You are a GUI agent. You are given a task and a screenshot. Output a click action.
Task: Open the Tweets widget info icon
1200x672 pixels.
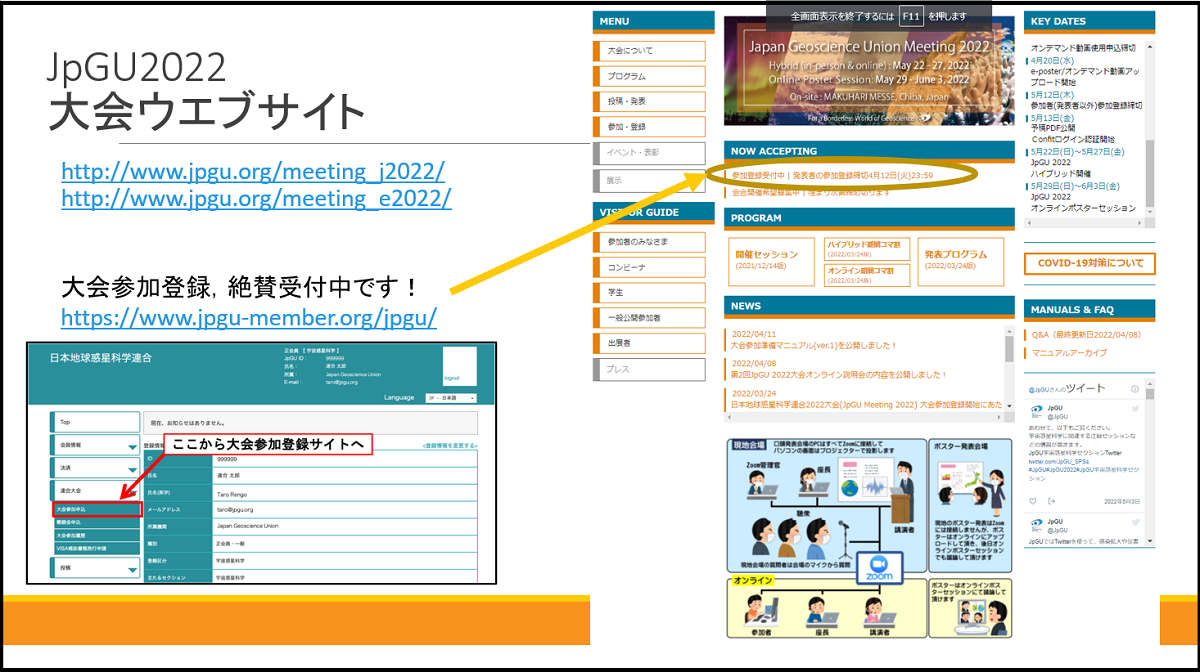1136,388
